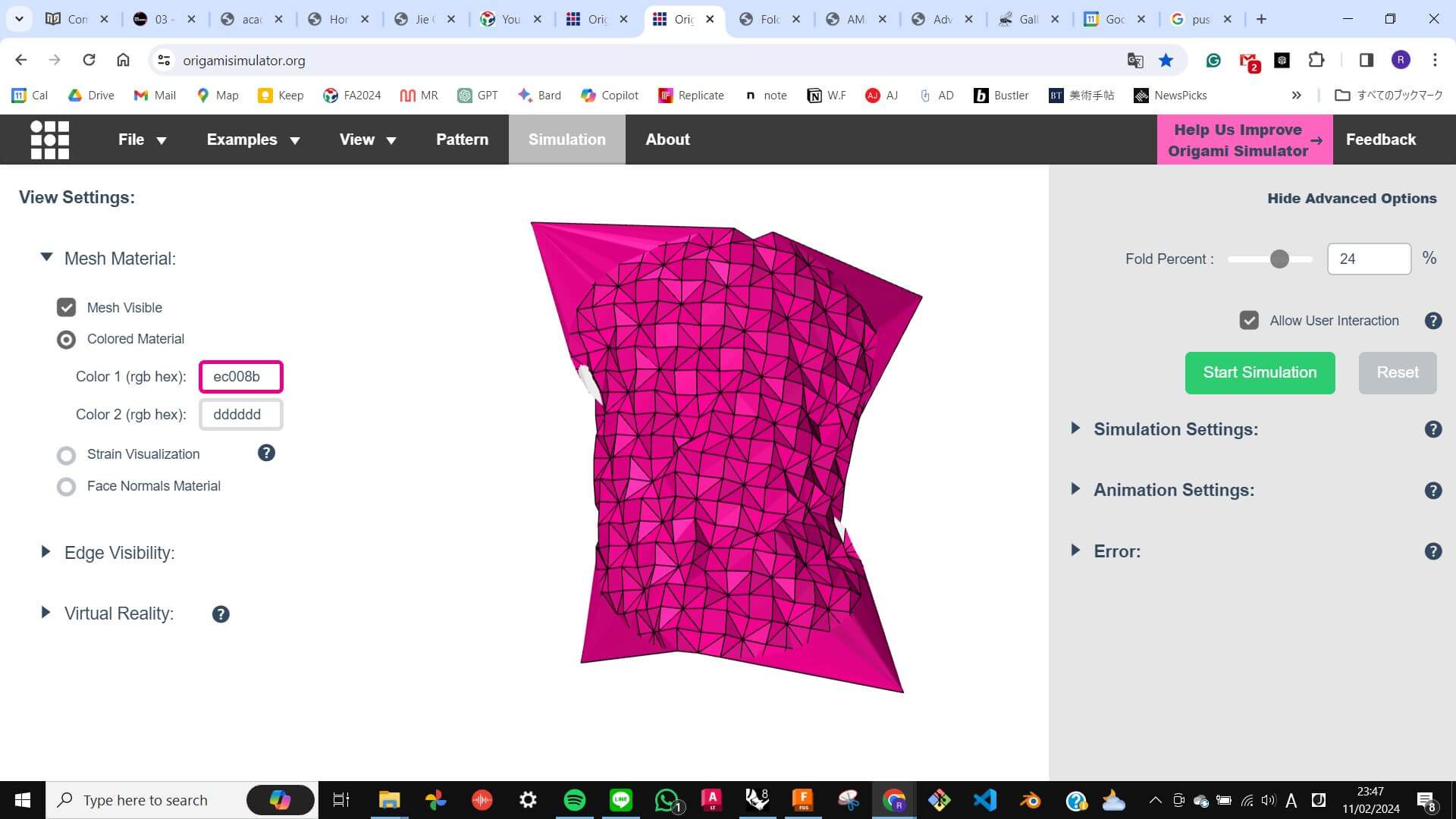
Task: Click the Fold Percent value field
Action: tap(1369, 259)
